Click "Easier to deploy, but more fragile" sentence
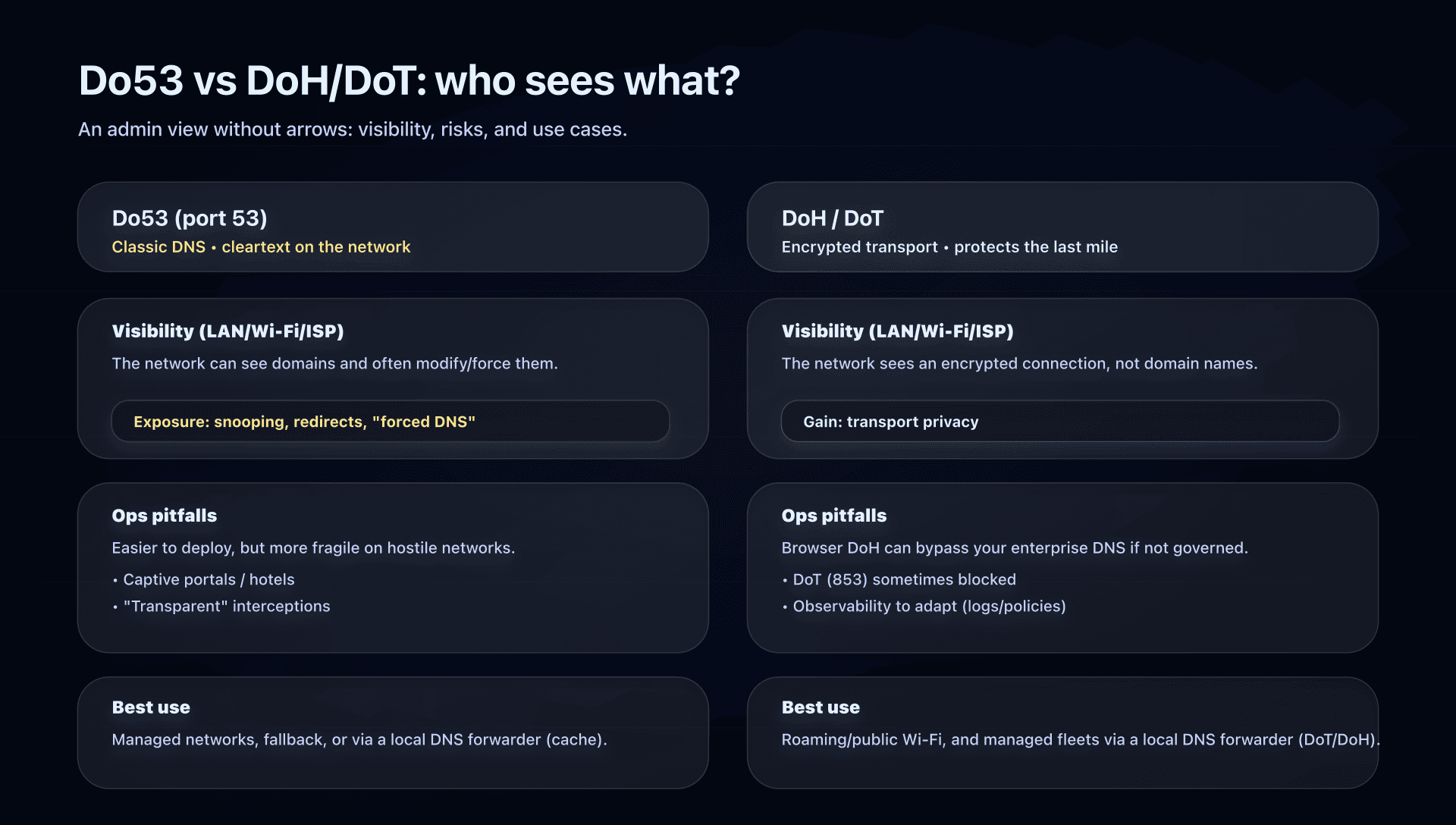1456x825 pixels. (313, 548)
